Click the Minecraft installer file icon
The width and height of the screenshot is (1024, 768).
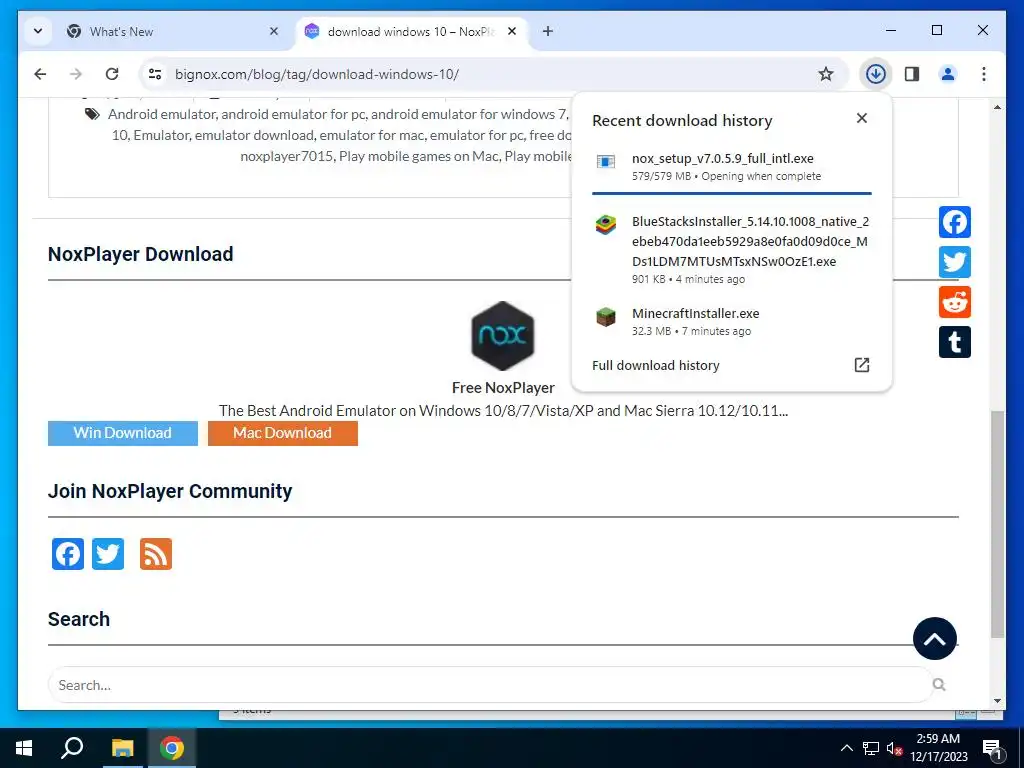605,317
